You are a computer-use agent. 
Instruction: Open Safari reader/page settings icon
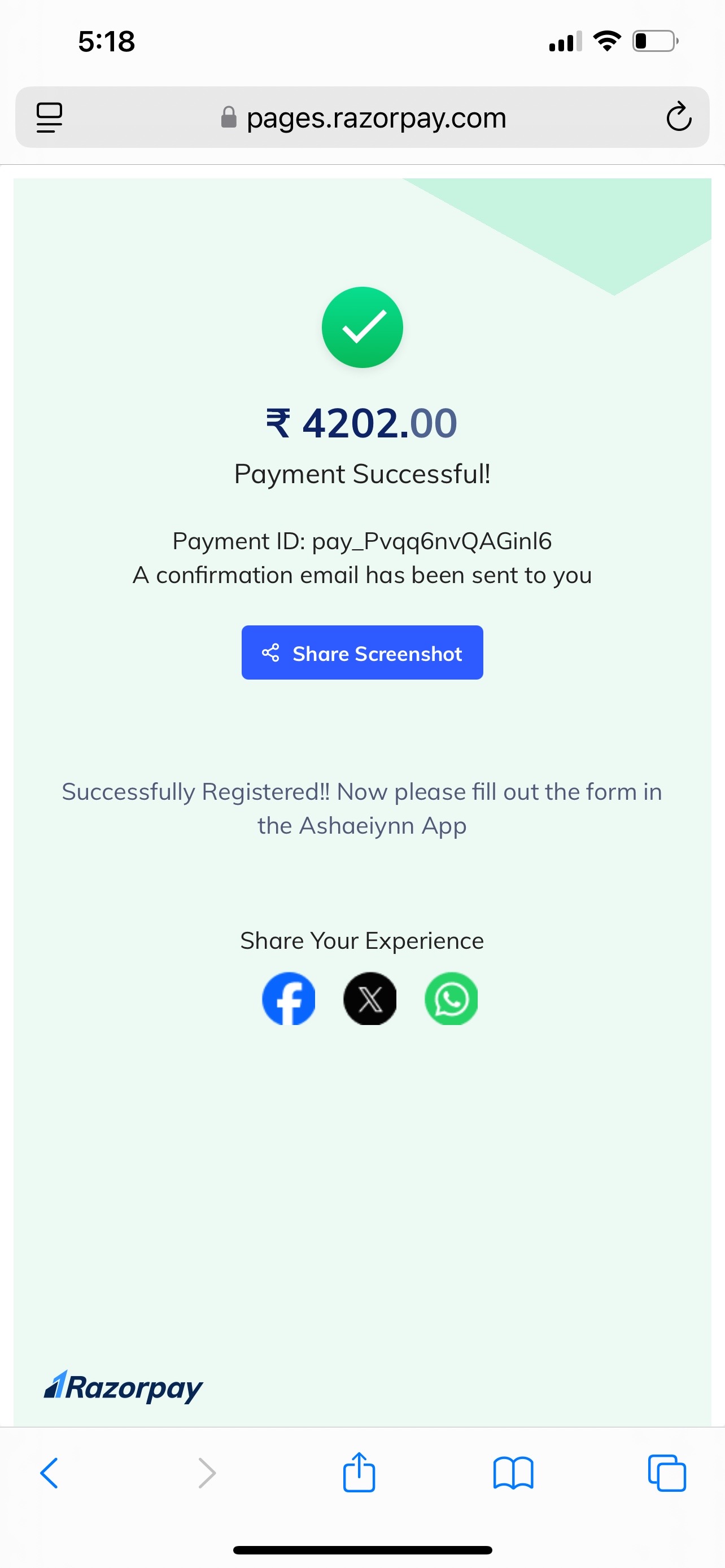(49, 117)
